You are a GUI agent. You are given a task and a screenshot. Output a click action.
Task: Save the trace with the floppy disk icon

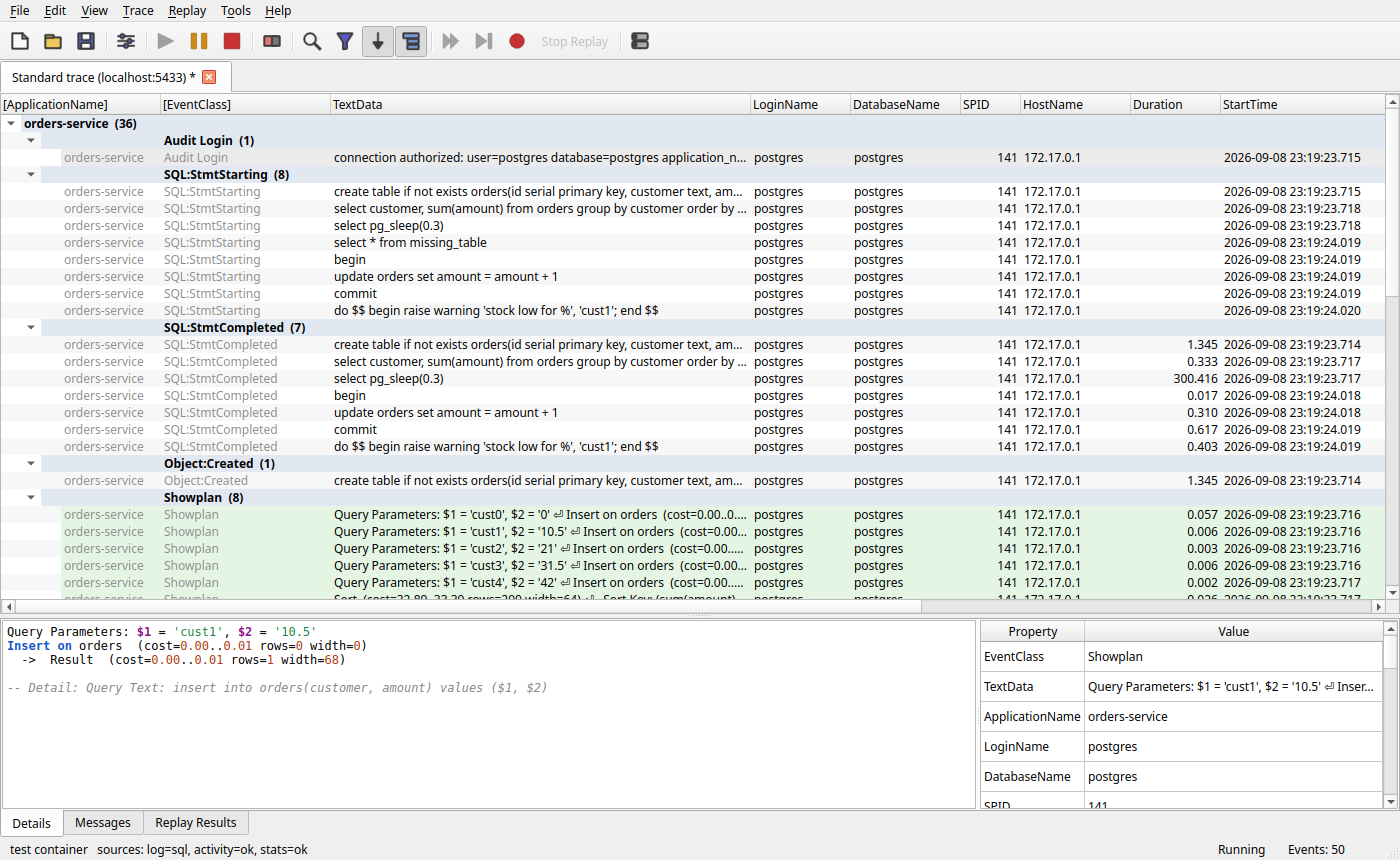86,41
